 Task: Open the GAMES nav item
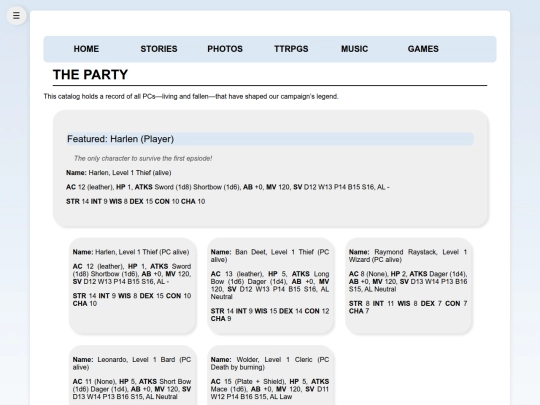click(423, 49)
